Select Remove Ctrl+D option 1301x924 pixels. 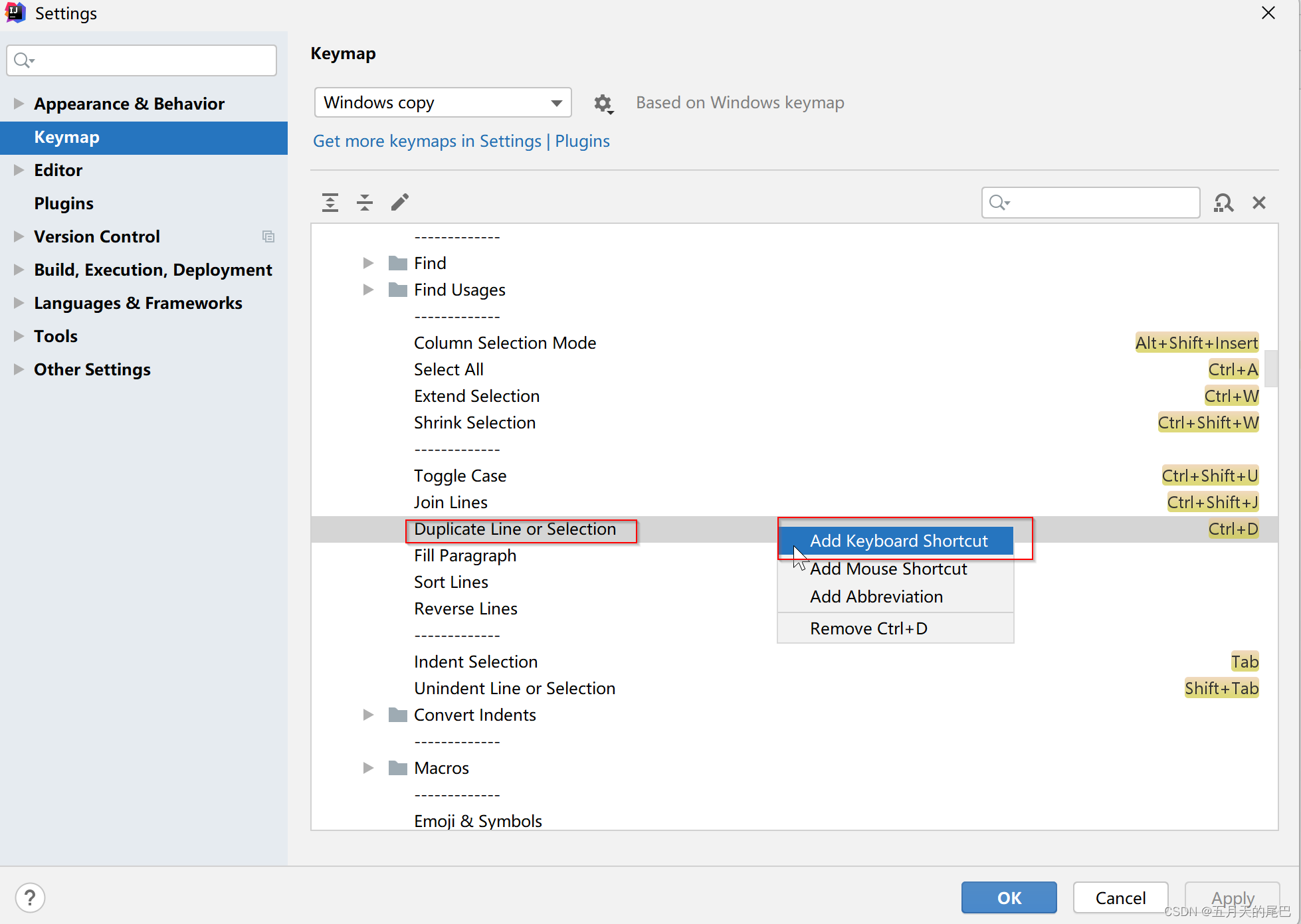click(868, 628)
